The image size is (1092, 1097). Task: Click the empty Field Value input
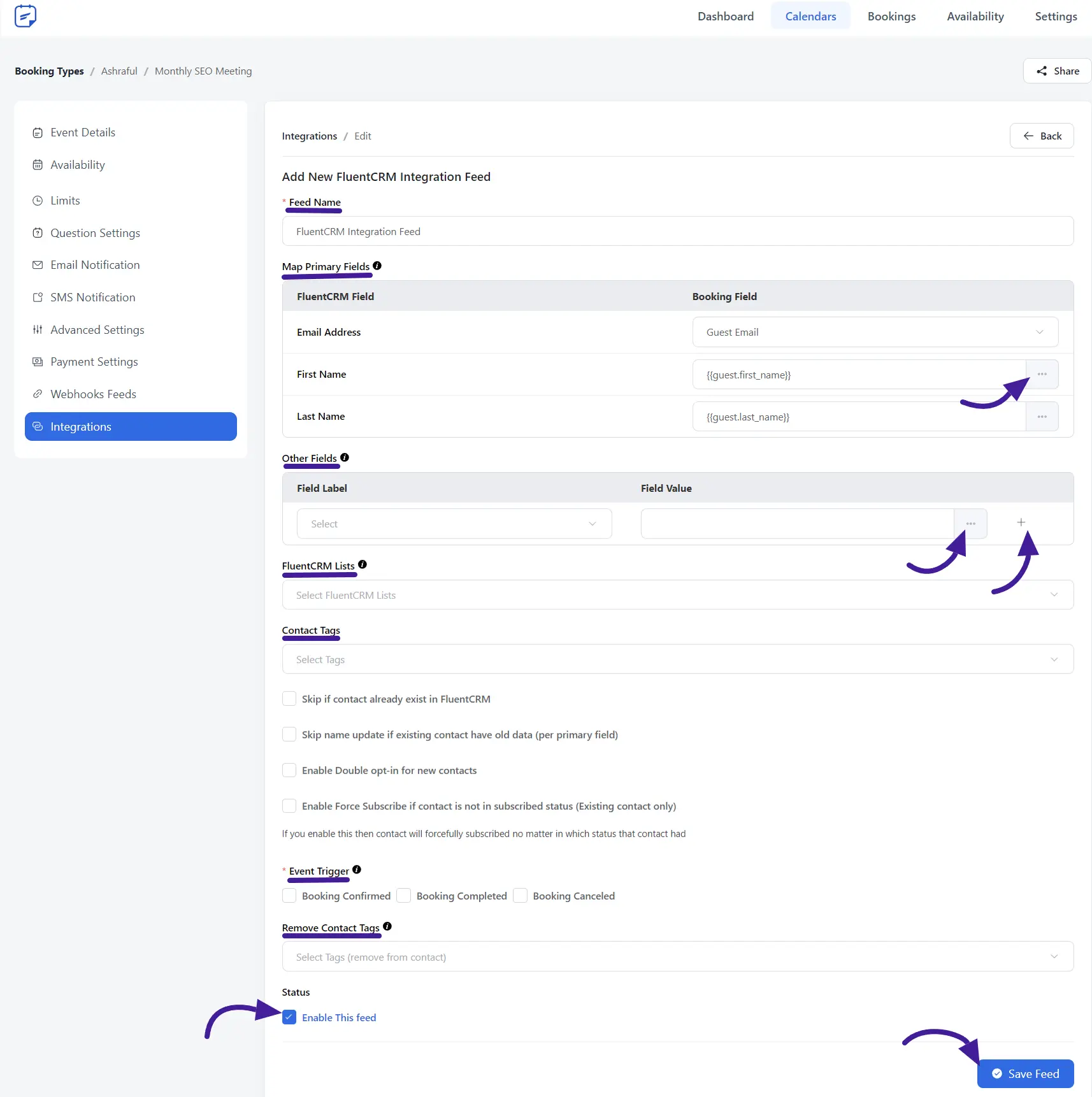click(x=798, y=524)
